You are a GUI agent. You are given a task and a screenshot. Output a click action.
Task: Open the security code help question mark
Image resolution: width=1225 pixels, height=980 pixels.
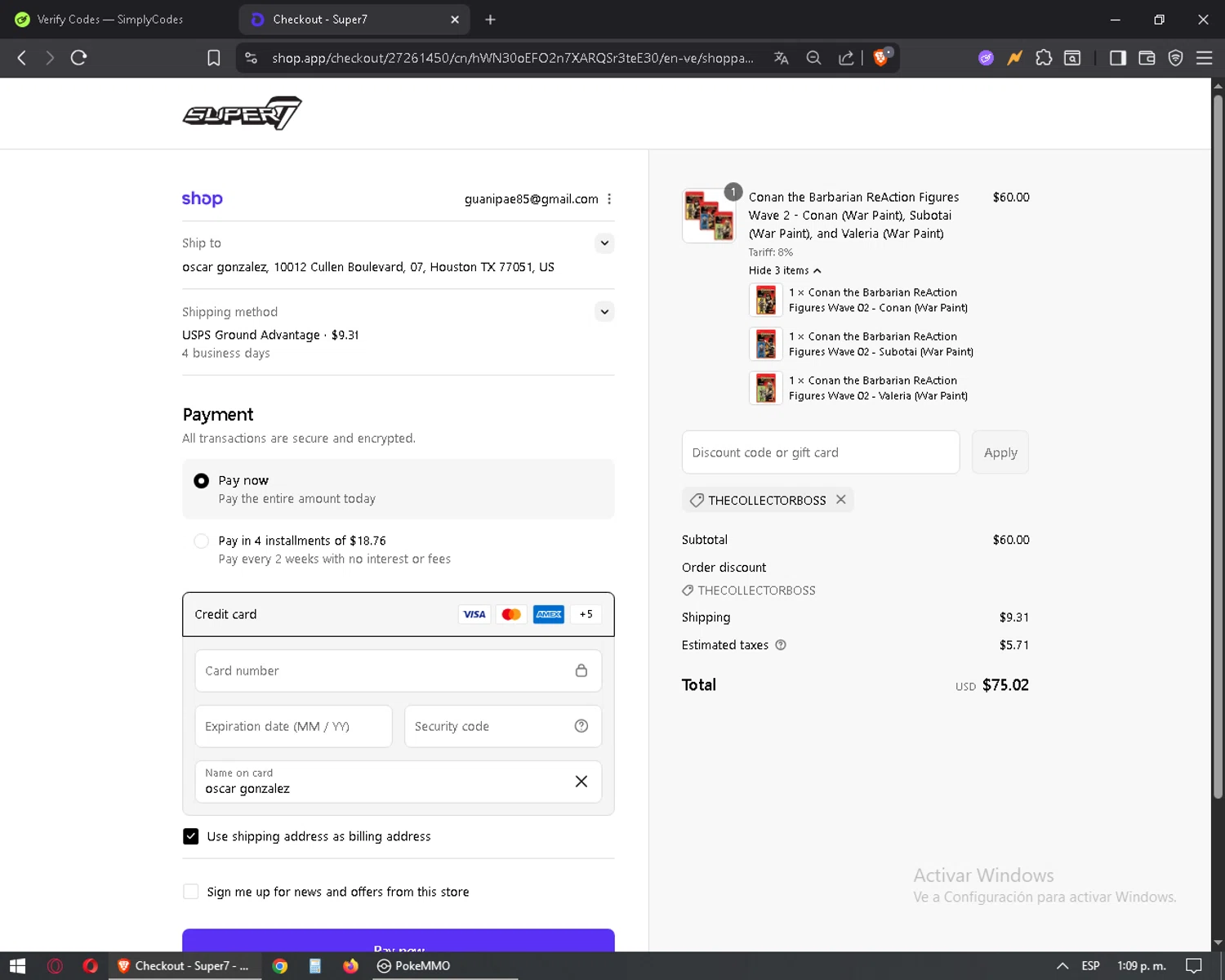(x=581, y=726)
